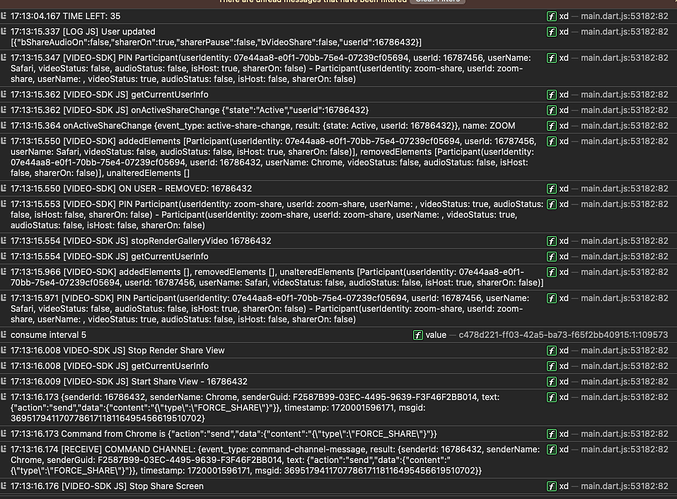
Task: Click log icon beside consume interval 5 entry
Action: tap(3, 335)
